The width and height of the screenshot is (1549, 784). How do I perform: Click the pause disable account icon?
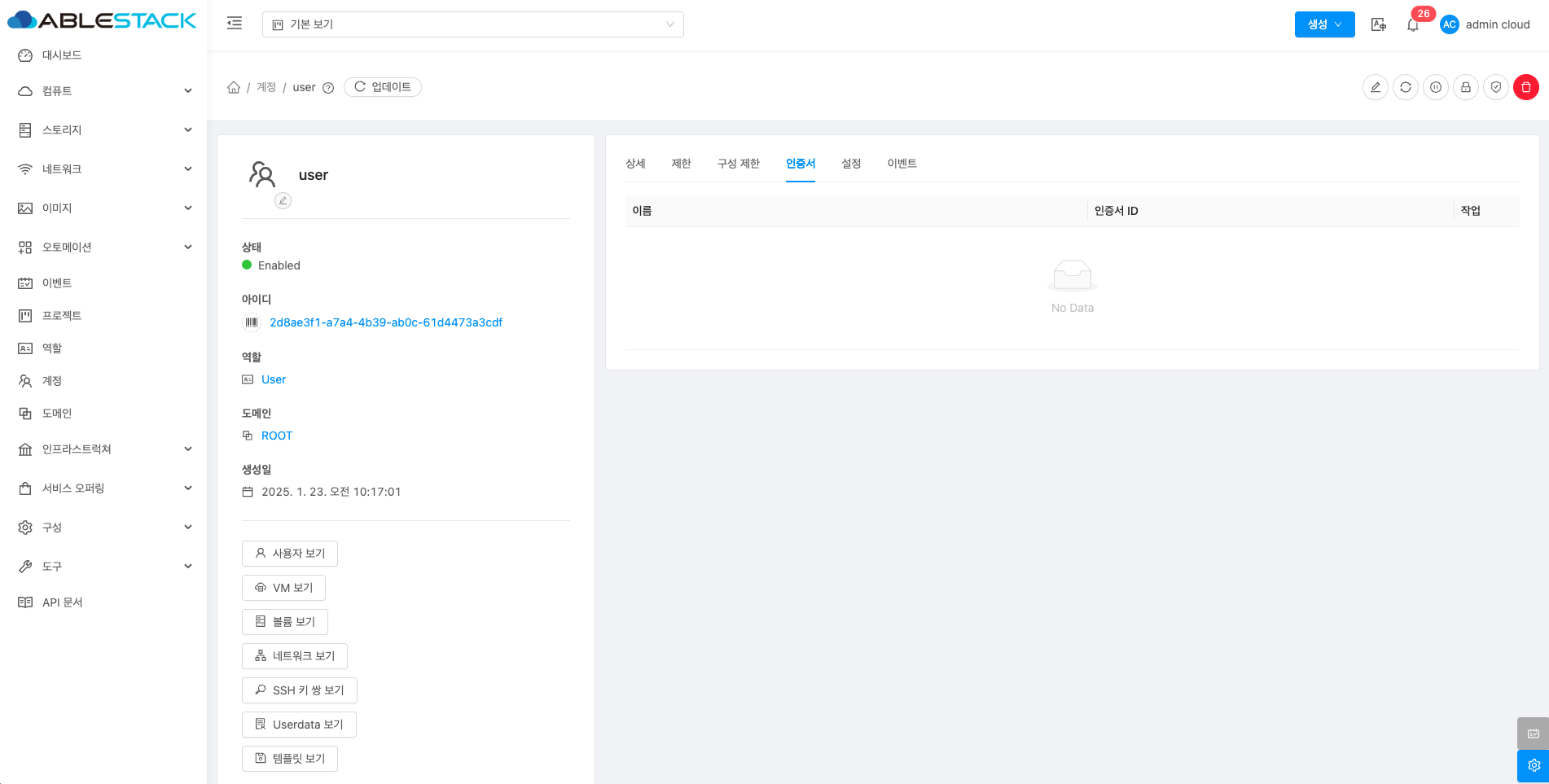tap(1435, 87)
